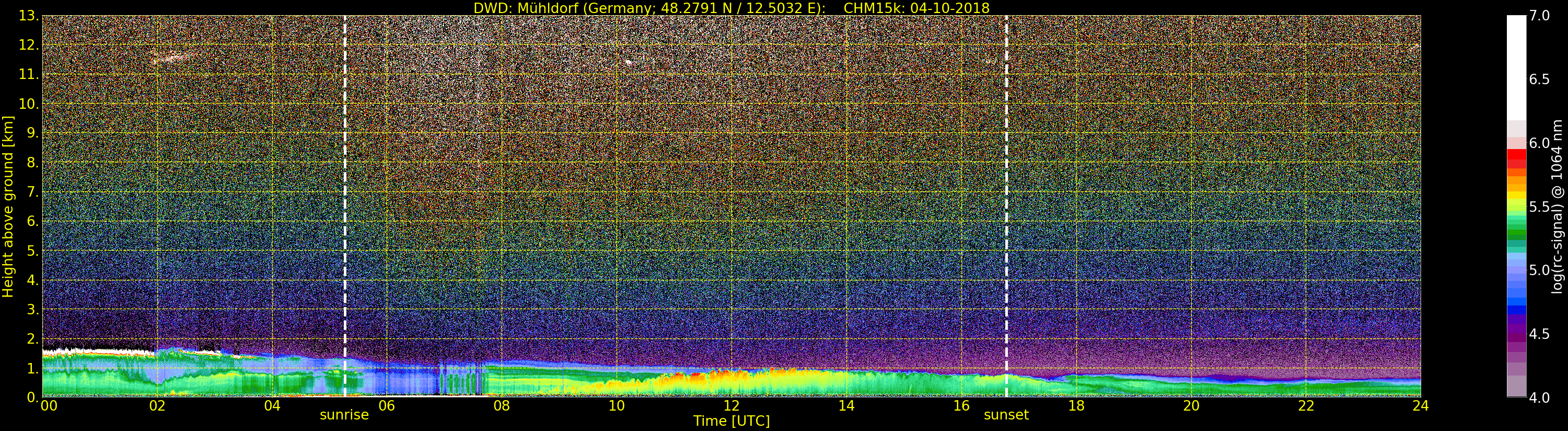The width and height of the screenshot is (1568, 431).
Task: Click the 'Time [UTC]' axis label
Action: coord(731,421)
